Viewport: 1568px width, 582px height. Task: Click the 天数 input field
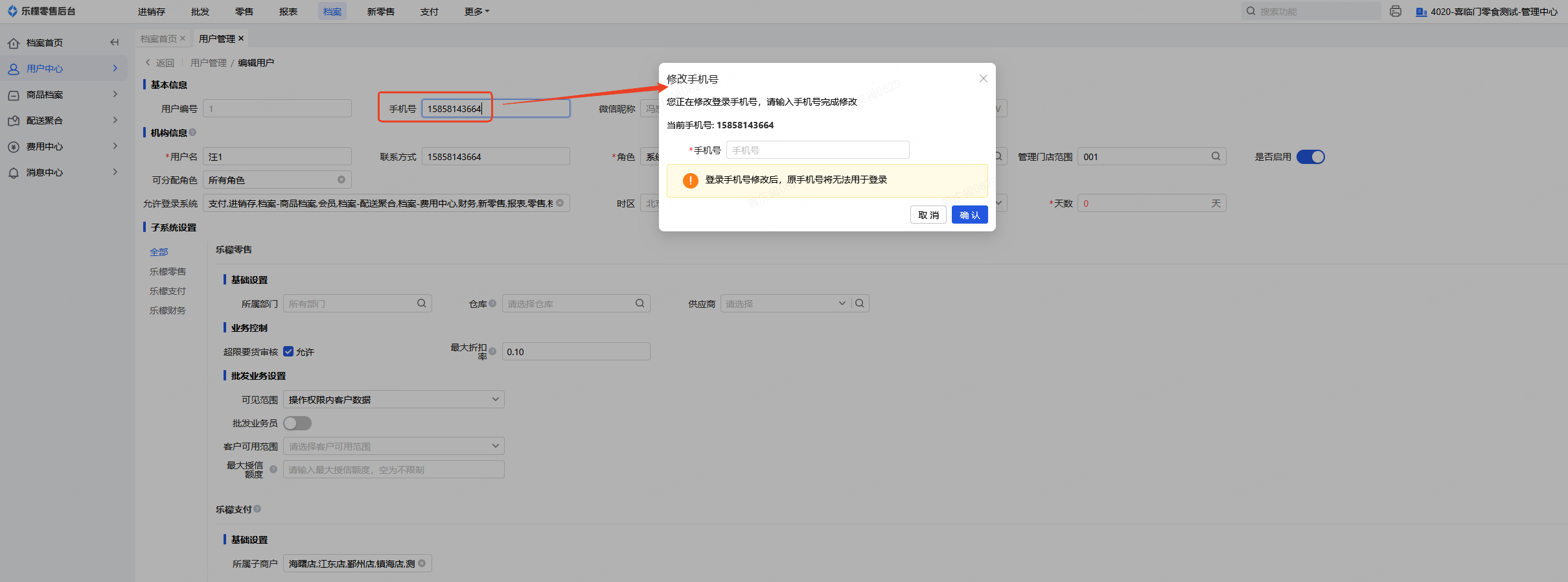(1152, 203)
